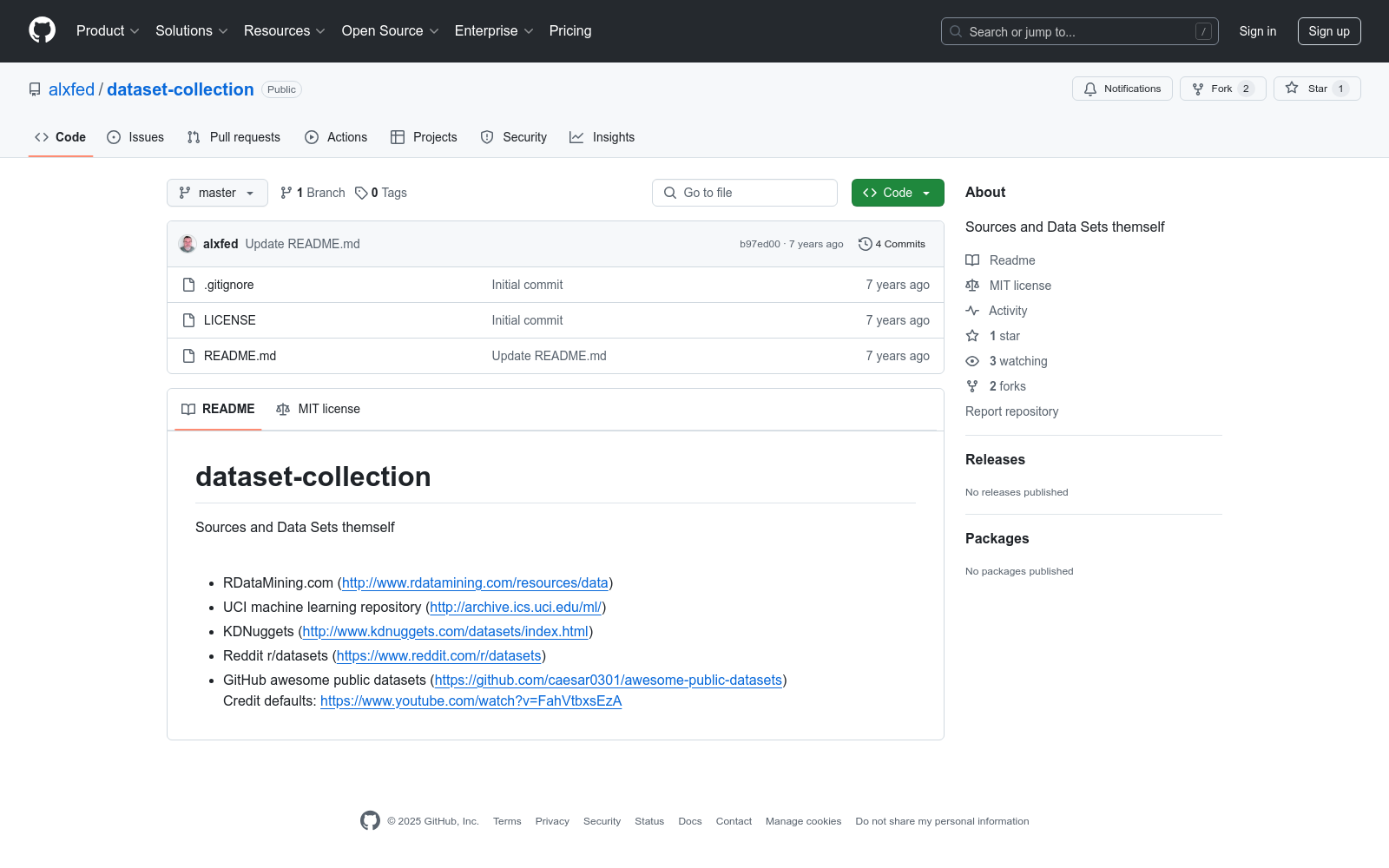Open the 4 Commits history link
This screenshot has height=868, width=1389.
892,244
